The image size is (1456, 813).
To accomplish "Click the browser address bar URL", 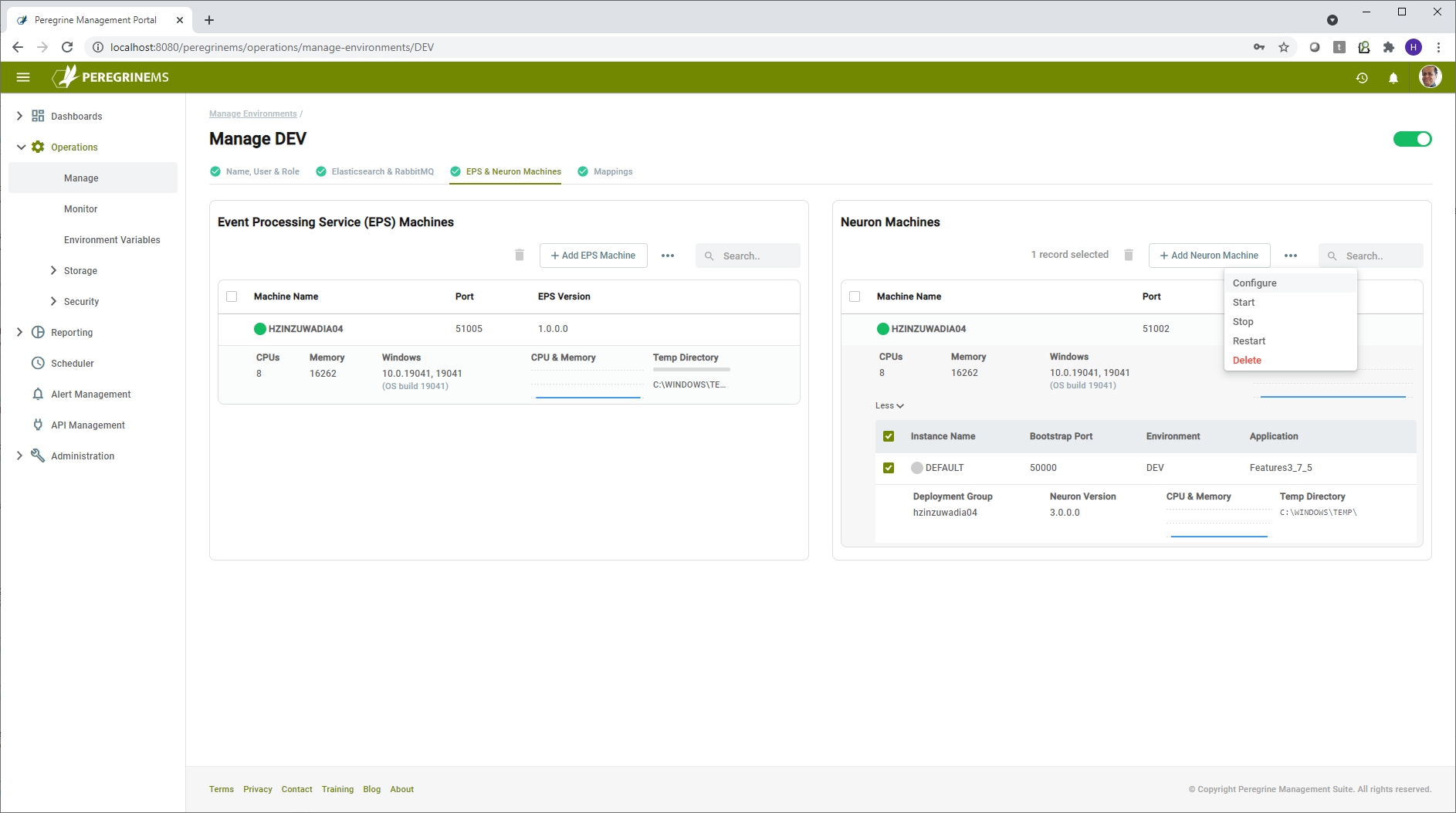I will (x=272, y=47).
